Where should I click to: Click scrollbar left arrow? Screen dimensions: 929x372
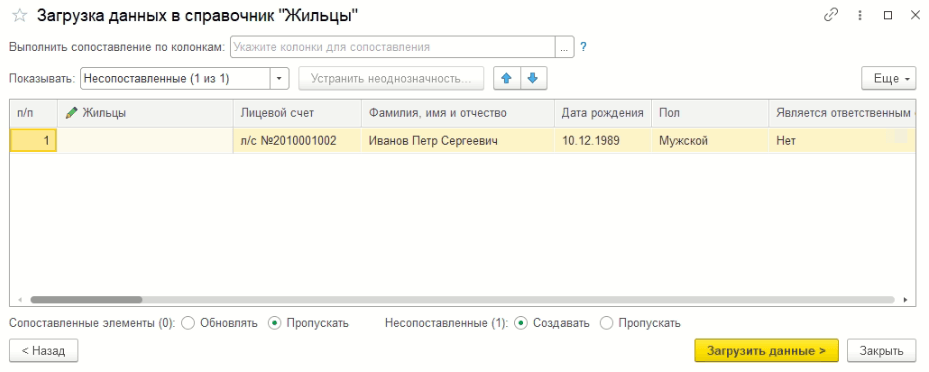click(x=19, y=300)
